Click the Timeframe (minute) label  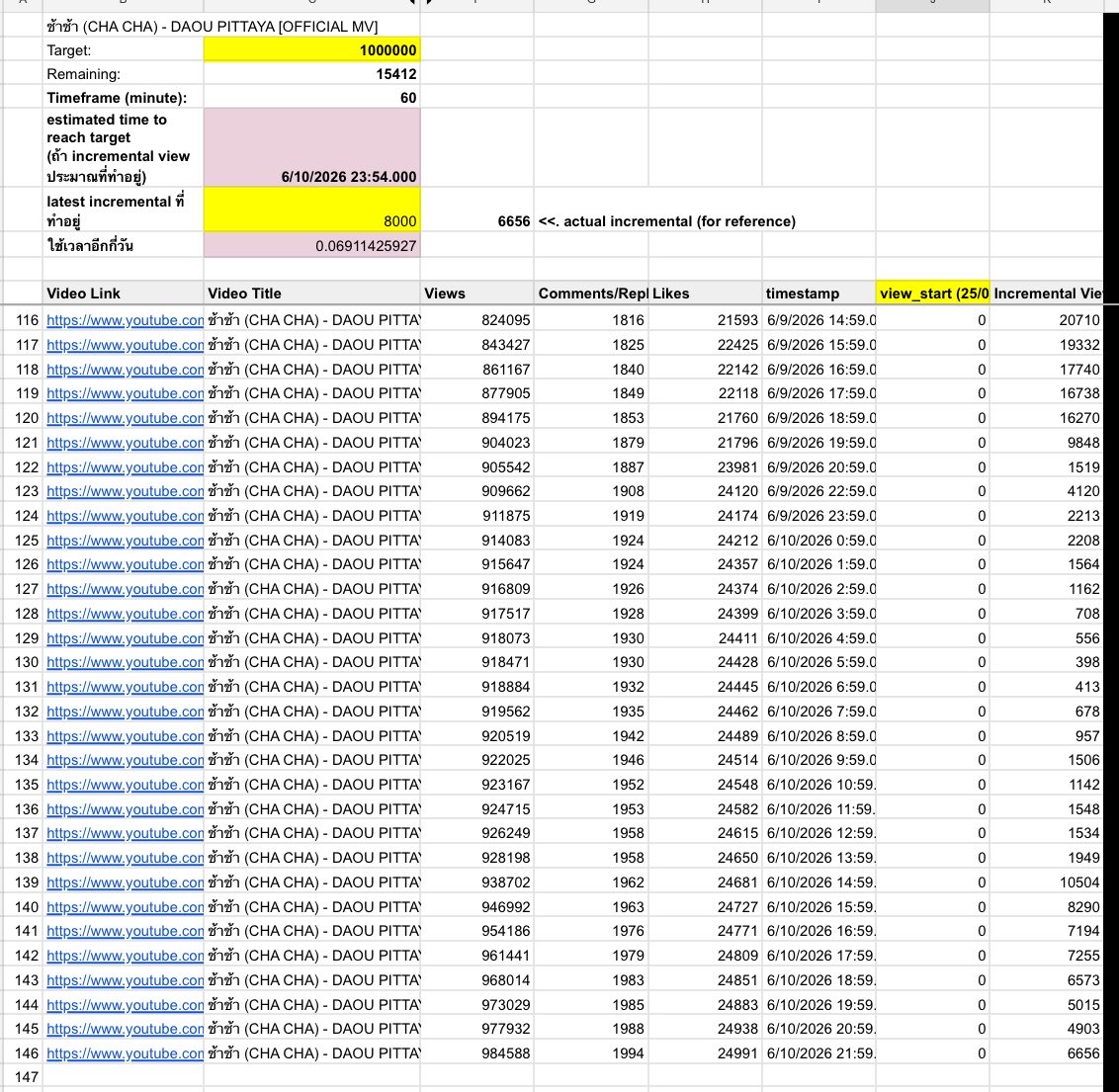tap(117, 98)
